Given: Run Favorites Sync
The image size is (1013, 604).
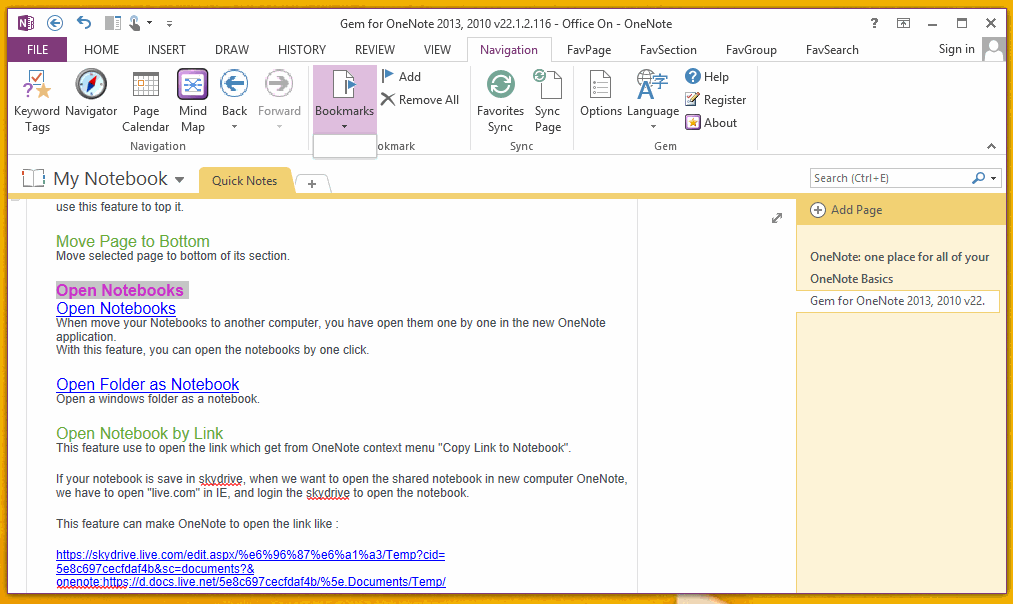Looking at the screenshot, I should (x=500, y=101).
